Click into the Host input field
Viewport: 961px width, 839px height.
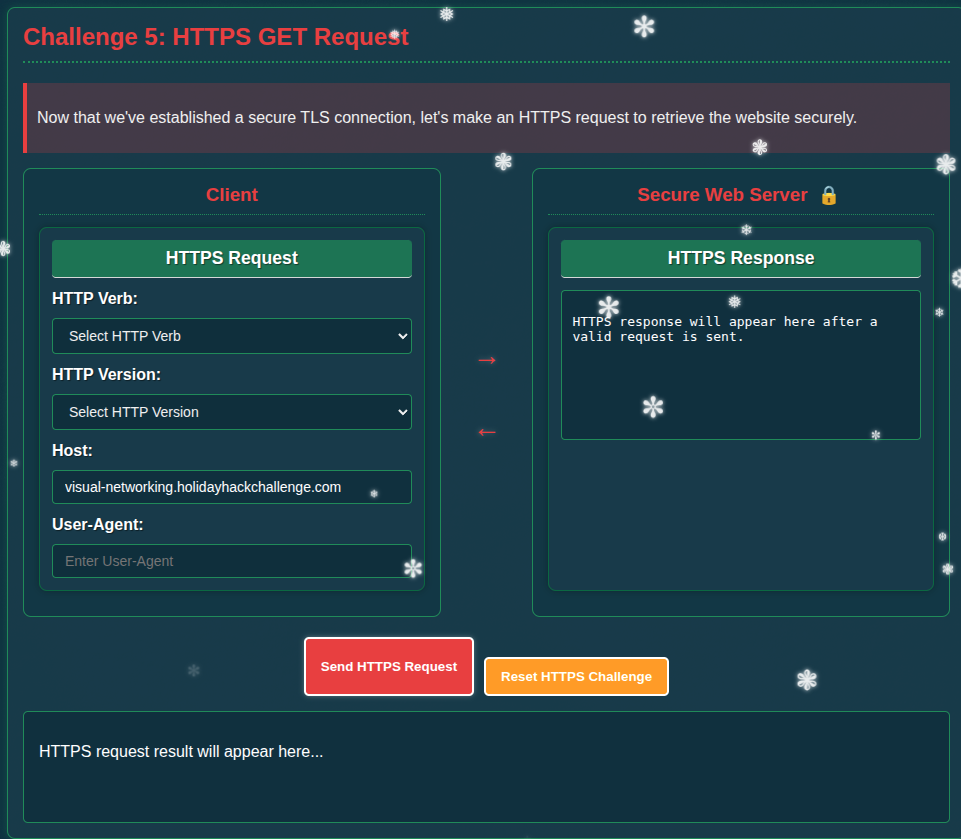tap(231, 487)
